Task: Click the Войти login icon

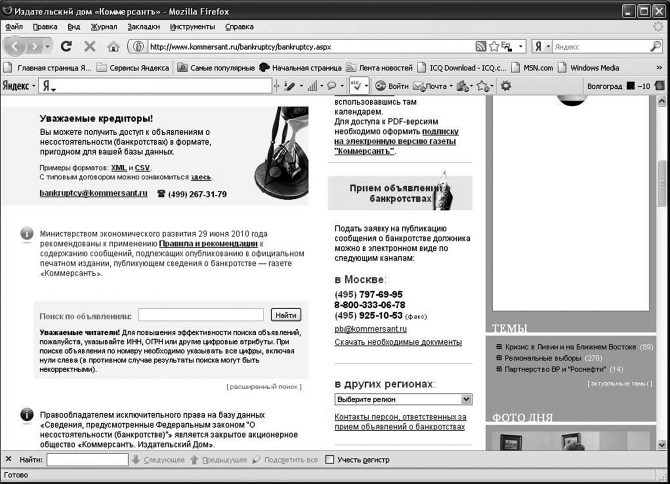Action: coord(380,86)
